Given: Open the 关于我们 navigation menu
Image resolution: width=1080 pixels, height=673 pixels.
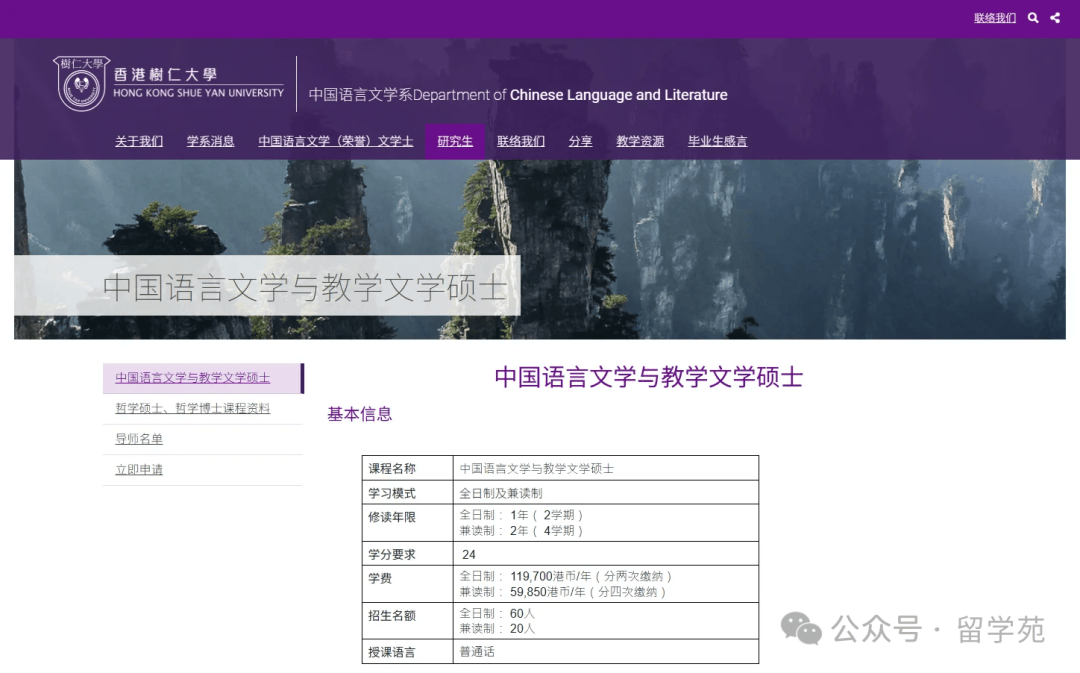Looking at the screenshot, I should 139,141.
